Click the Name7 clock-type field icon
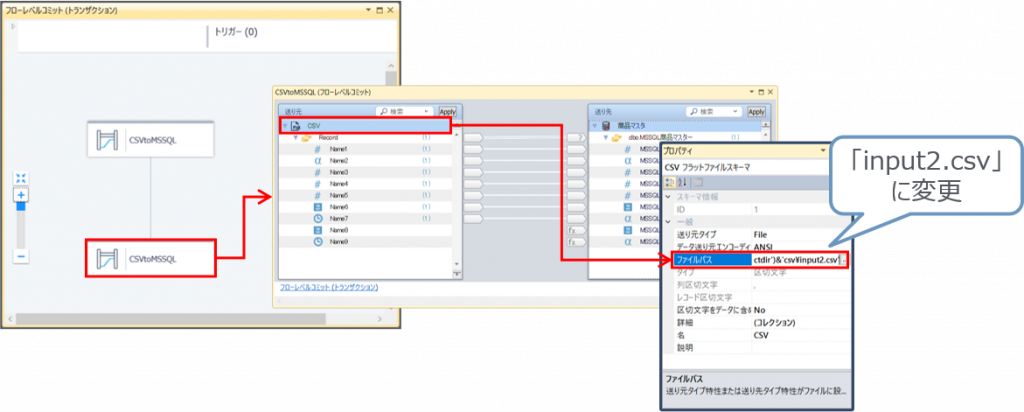This screenshot has height=412, width=1024. click(x=316, y=218)
